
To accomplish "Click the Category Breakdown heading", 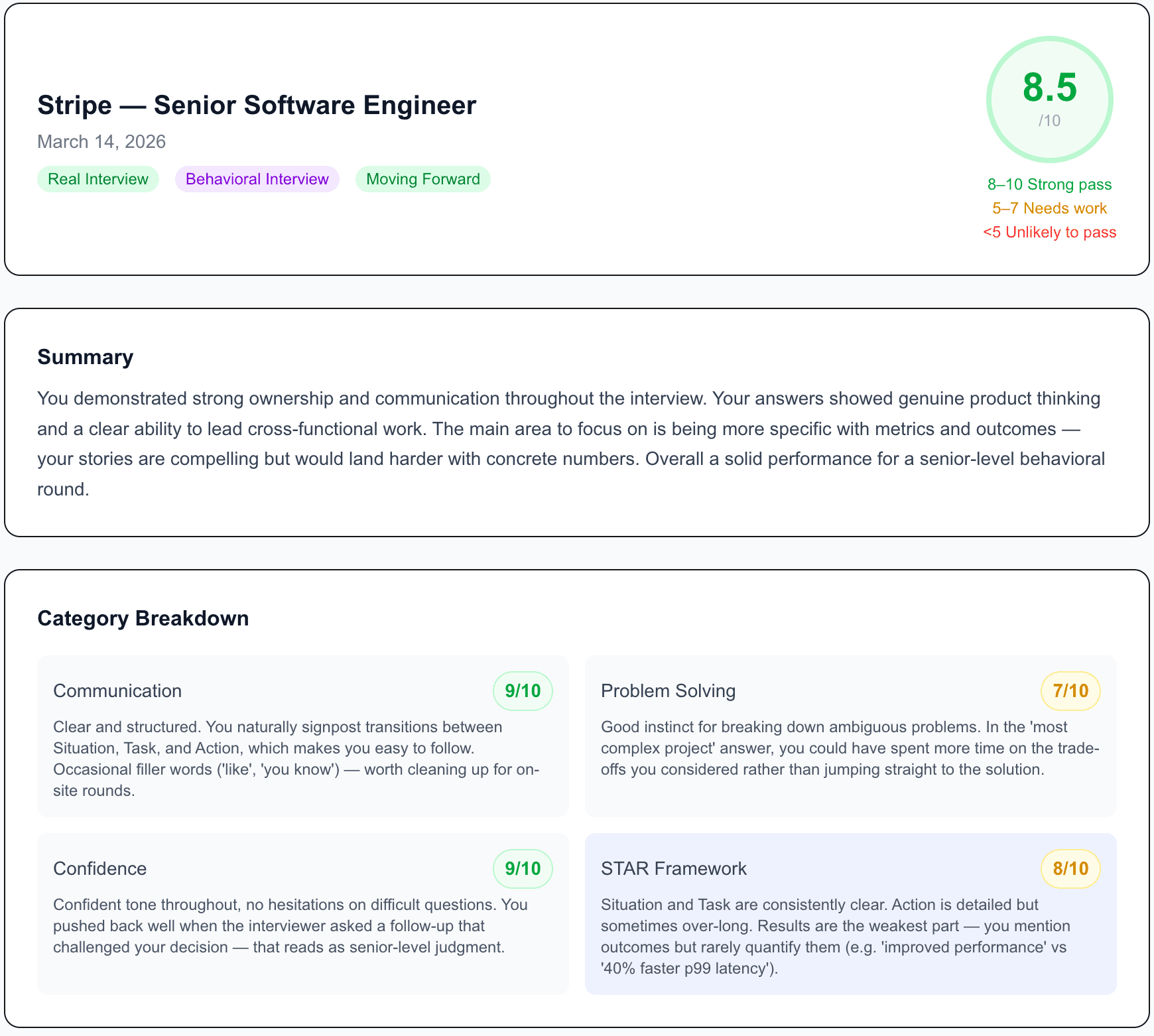I will point(143,618).
